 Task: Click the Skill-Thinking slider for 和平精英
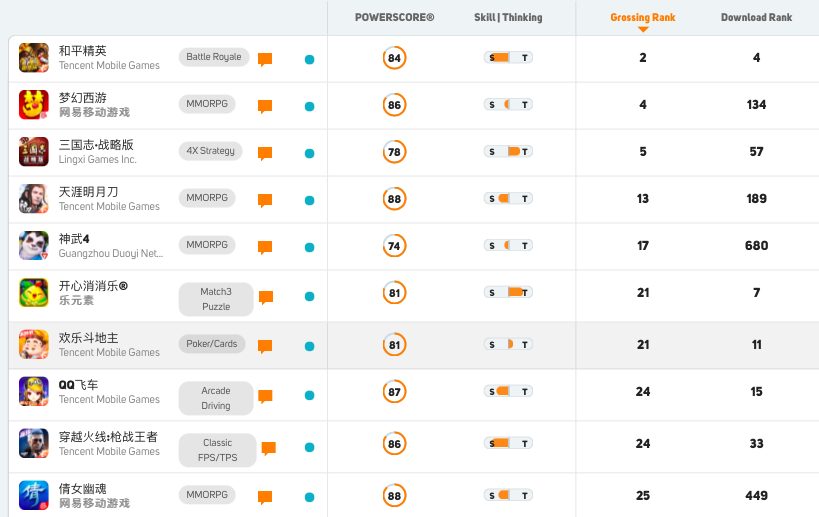pos(508,57)
